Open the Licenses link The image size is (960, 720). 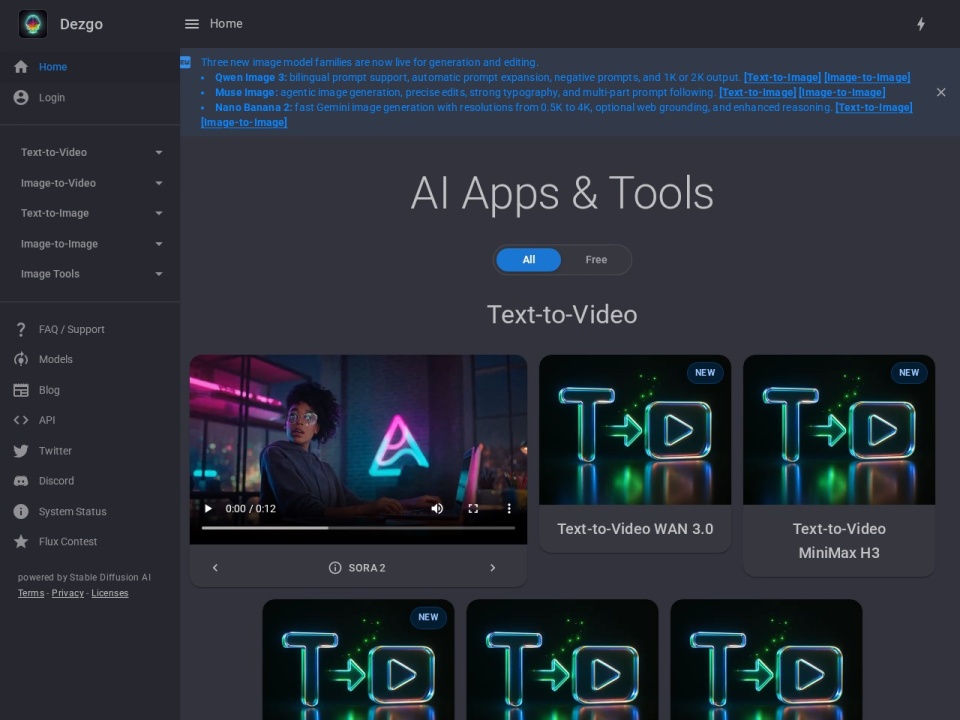coord(110,593)
